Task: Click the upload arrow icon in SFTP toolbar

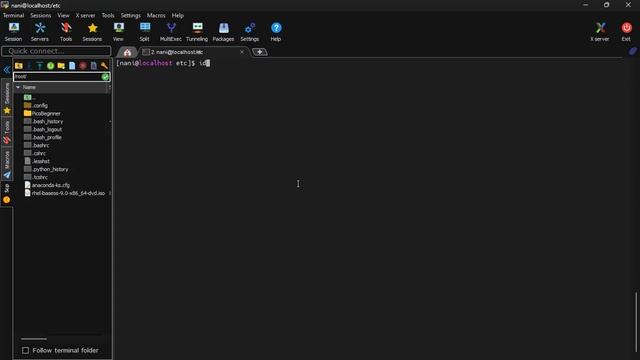Action: point(40,66)
